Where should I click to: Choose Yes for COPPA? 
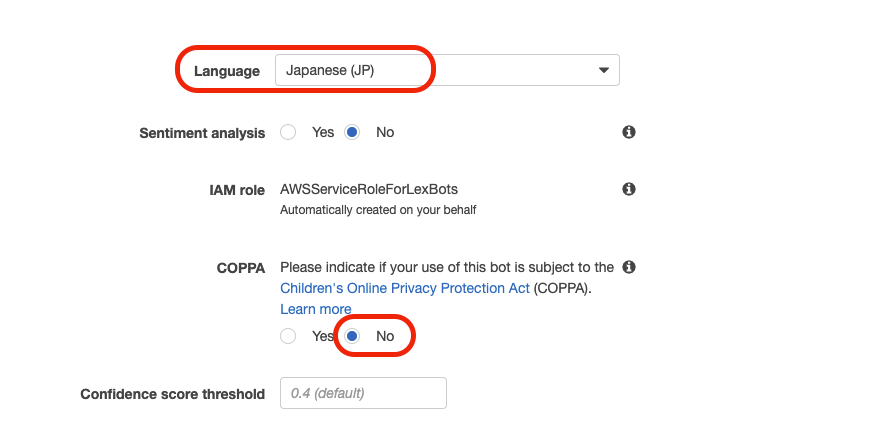click(288, 336)
